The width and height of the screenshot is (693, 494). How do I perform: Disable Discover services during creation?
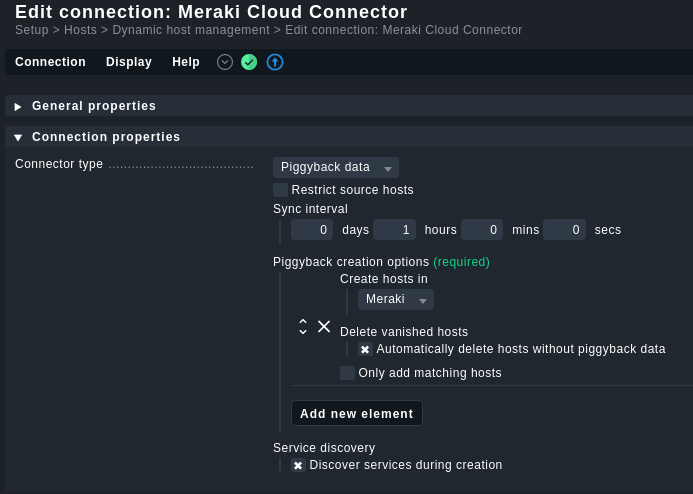[x=298, y=465]
